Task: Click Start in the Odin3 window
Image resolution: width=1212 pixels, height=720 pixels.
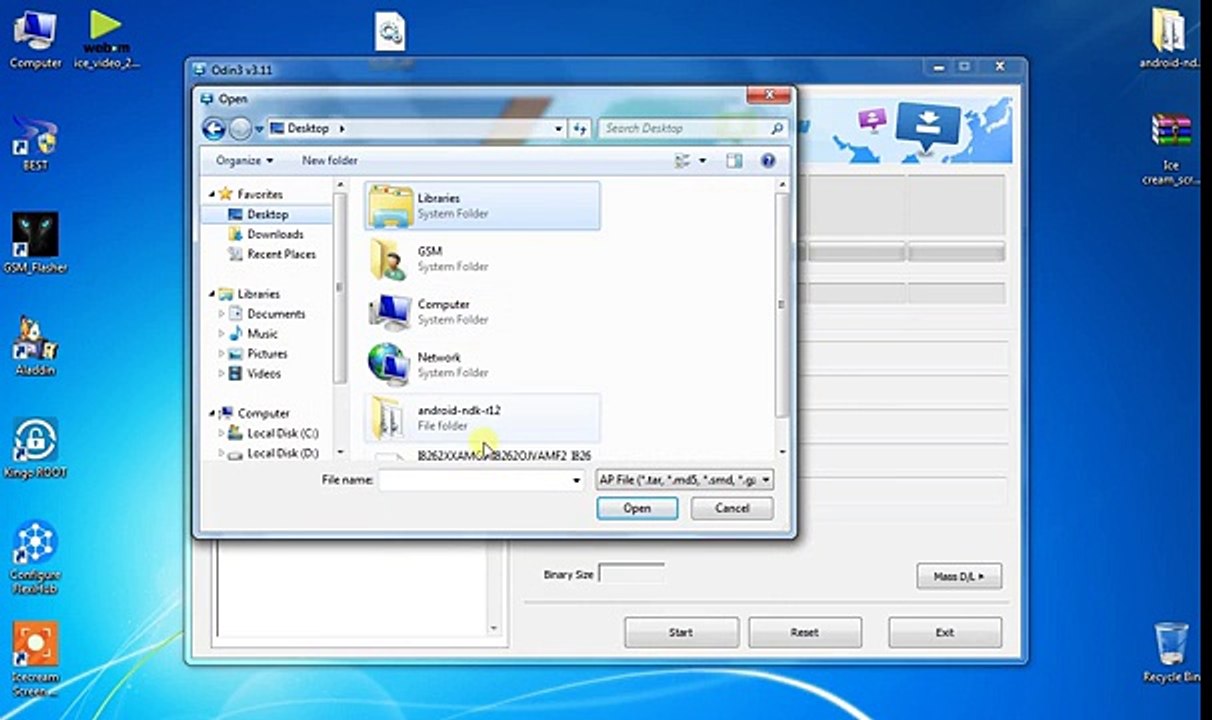Action: pos(681,632)
